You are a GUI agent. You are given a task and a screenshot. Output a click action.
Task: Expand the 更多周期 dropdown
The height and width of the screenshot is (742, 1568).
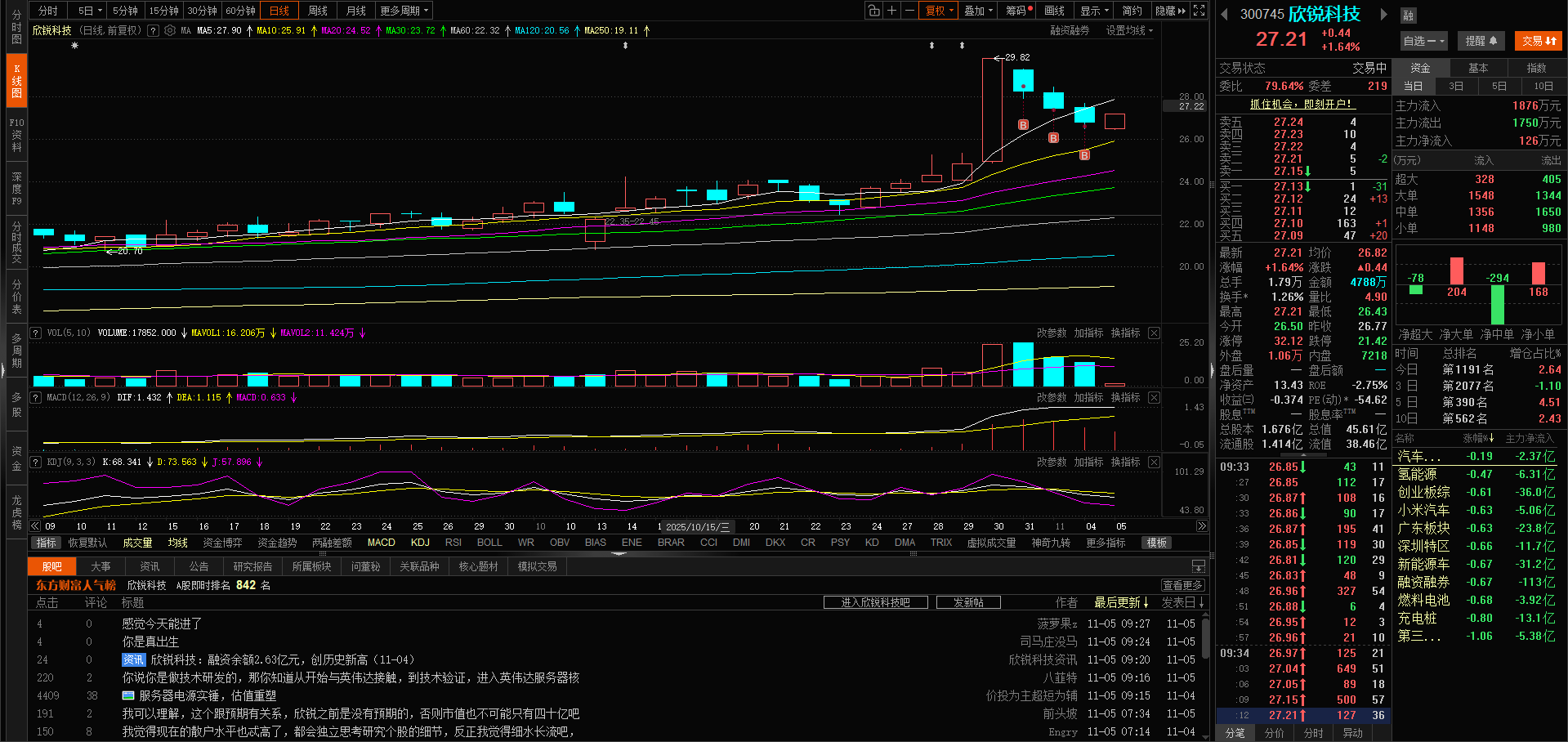404,11
